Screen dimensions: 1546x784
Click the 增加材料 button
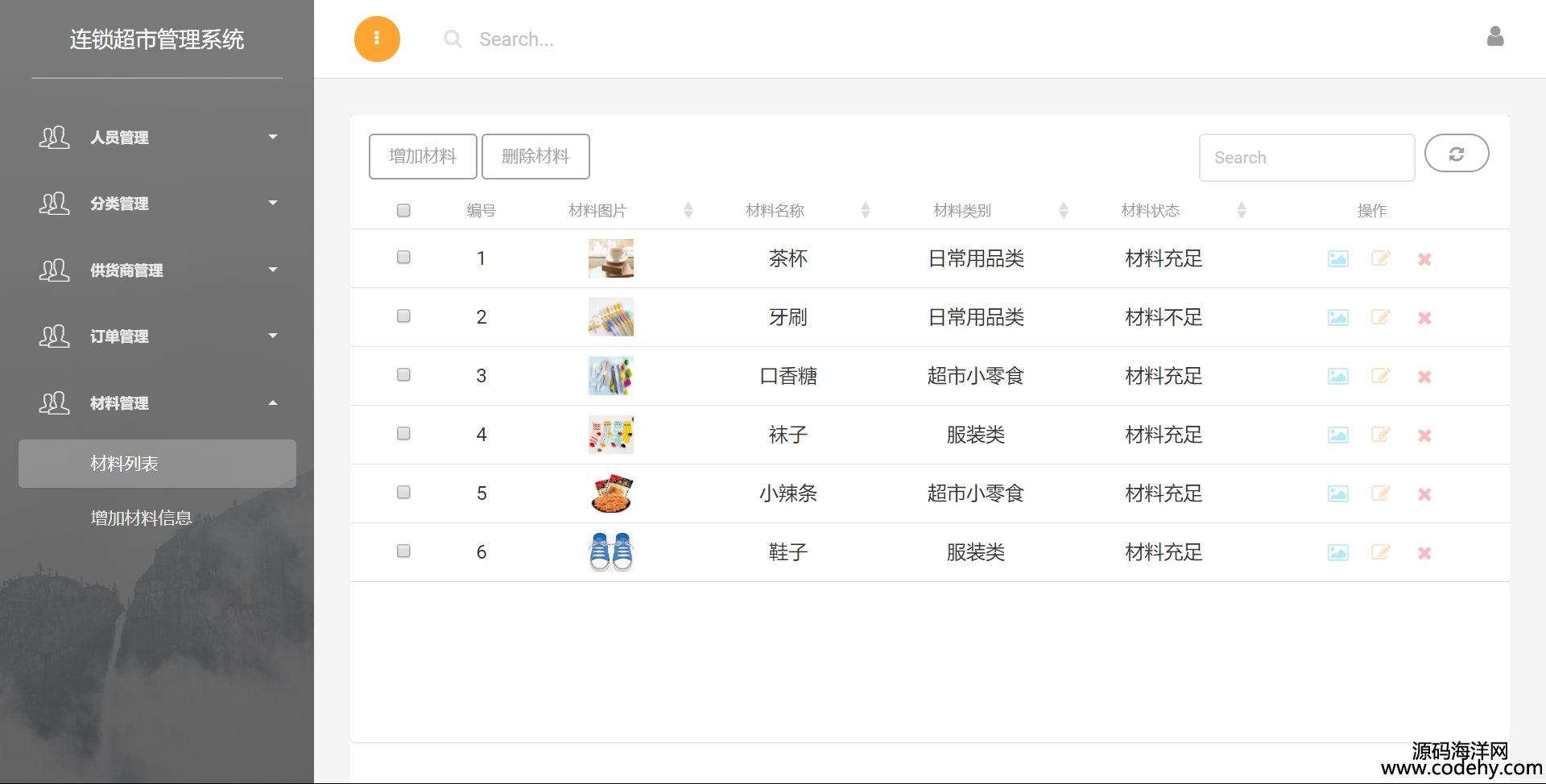tap(423, 156)
